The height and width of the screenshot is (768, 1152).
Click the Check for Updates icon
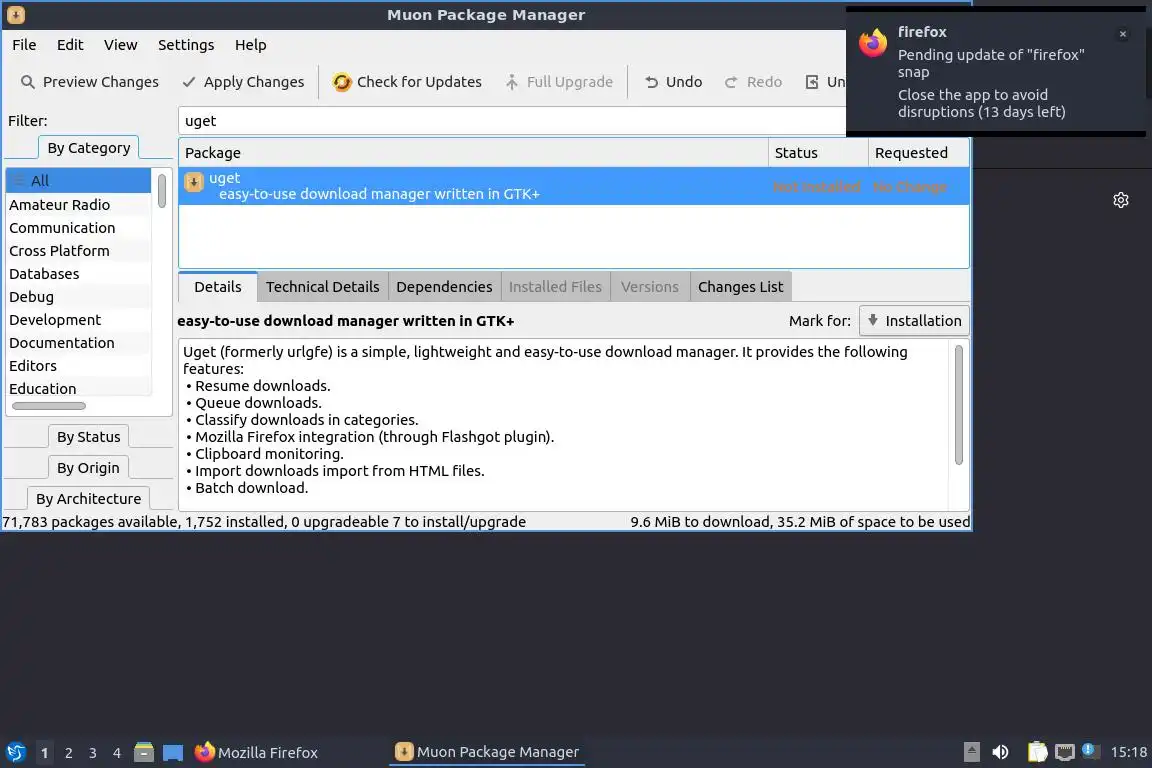click(x=342, y=82)
